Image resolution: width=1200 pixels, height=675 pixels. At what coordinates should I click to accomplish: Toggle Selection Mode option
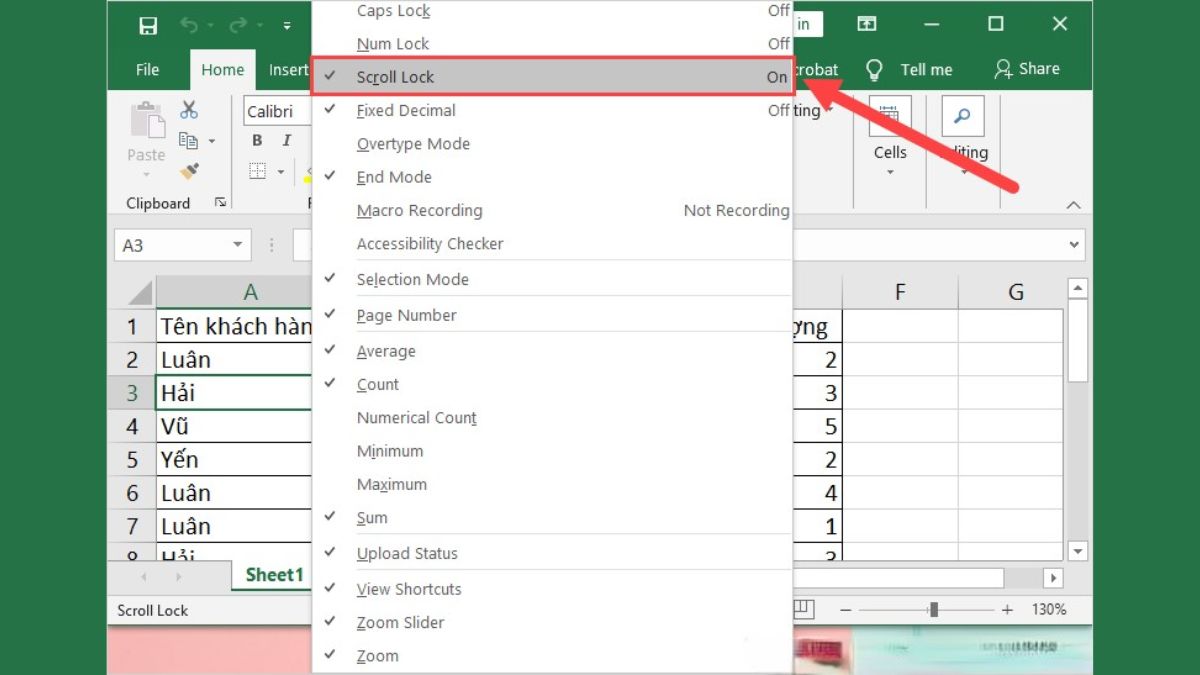(x=552, y=280)
